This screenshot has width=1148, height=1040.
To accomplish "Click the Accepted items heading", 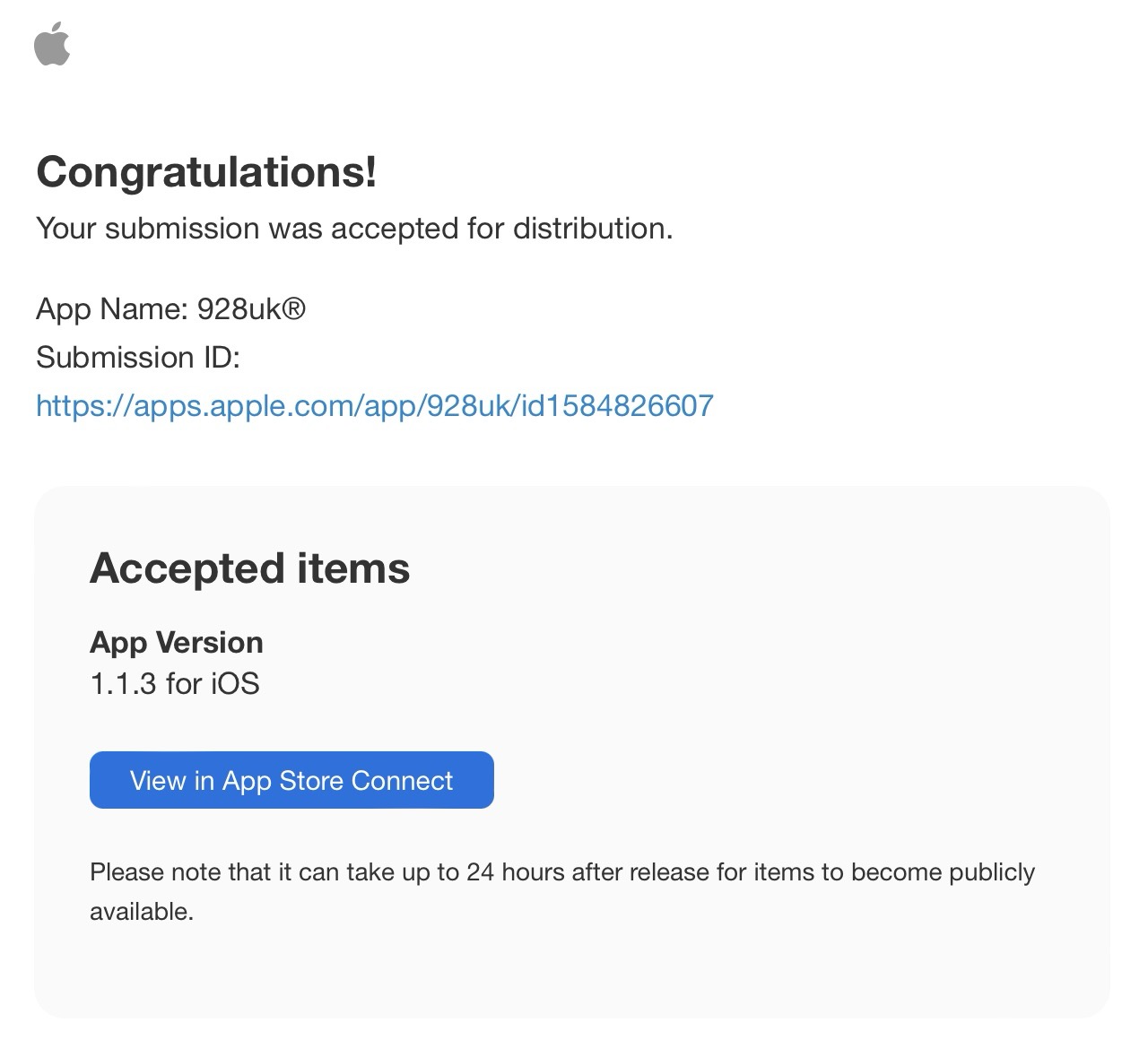I will [x=249, y=568].
